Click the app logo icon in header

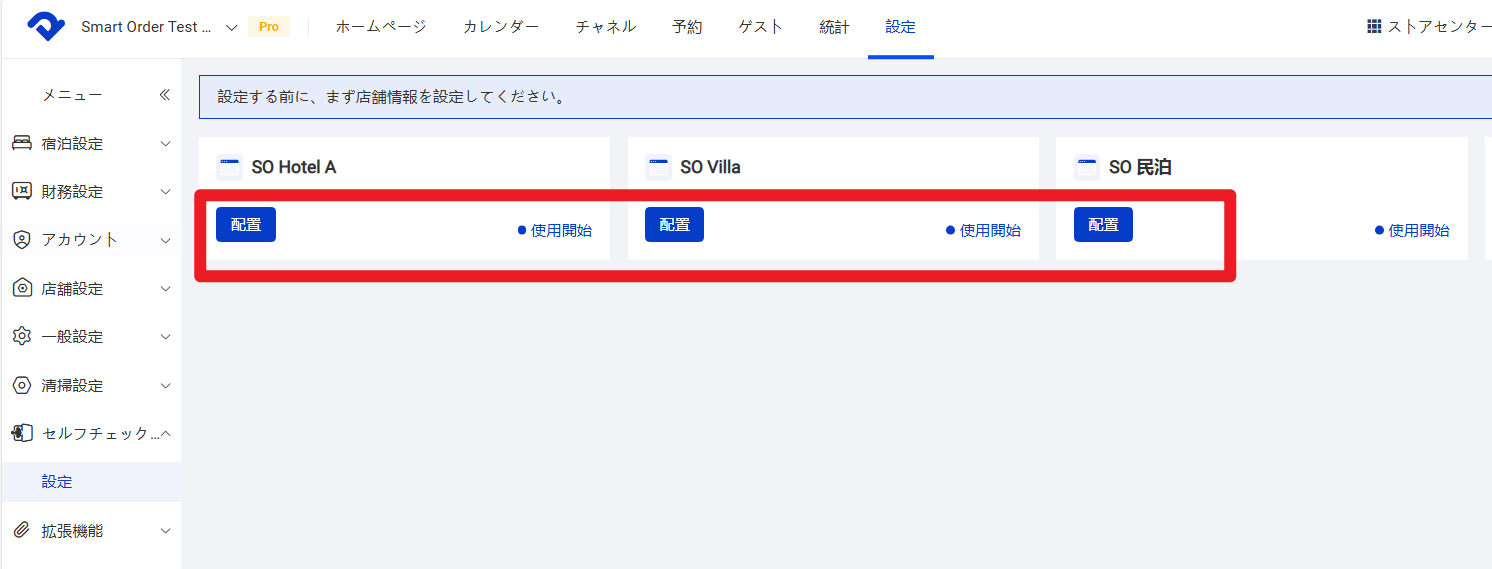click(x=46, y=27)
